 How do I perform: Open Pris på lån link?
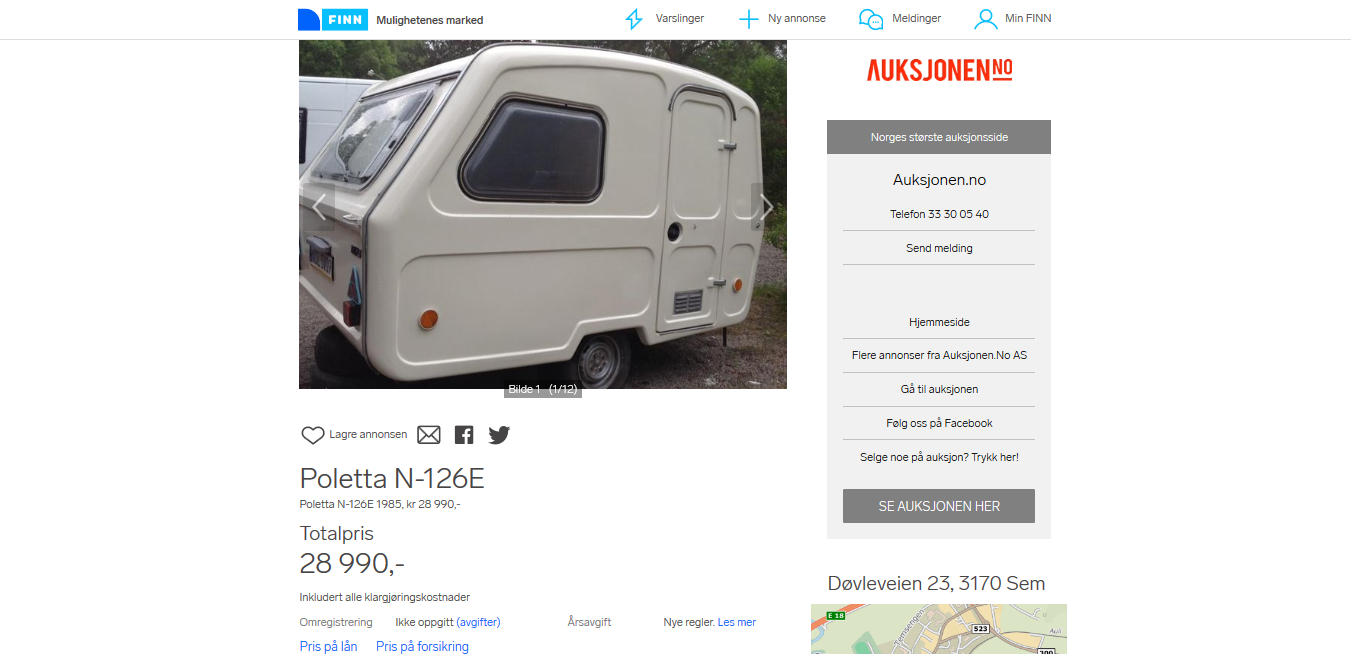pos(328,647)
